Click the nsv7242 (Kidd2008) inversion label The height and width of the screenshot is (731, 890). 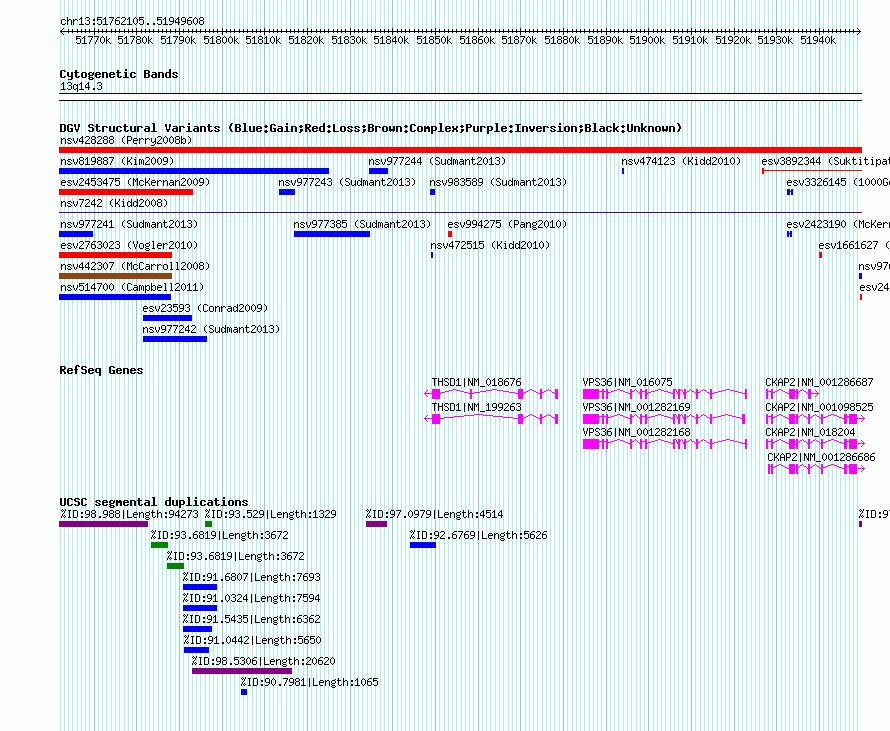(114, 203)
